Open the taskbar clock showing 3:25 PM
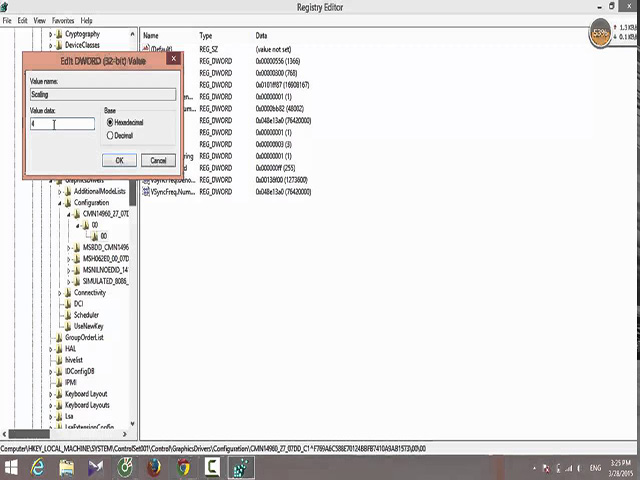 pos(620,468)
